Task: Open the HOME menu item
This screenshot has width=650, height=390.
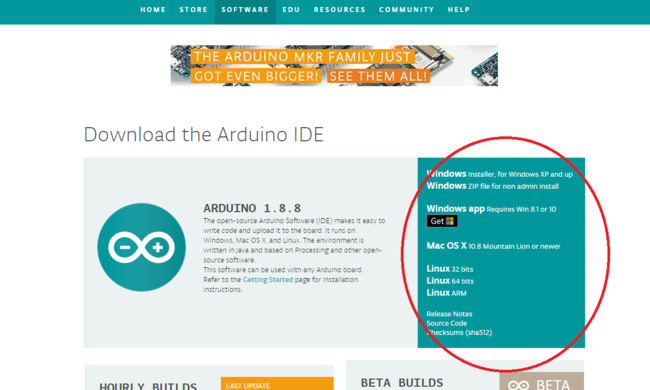Action: (x=153, y=10)
